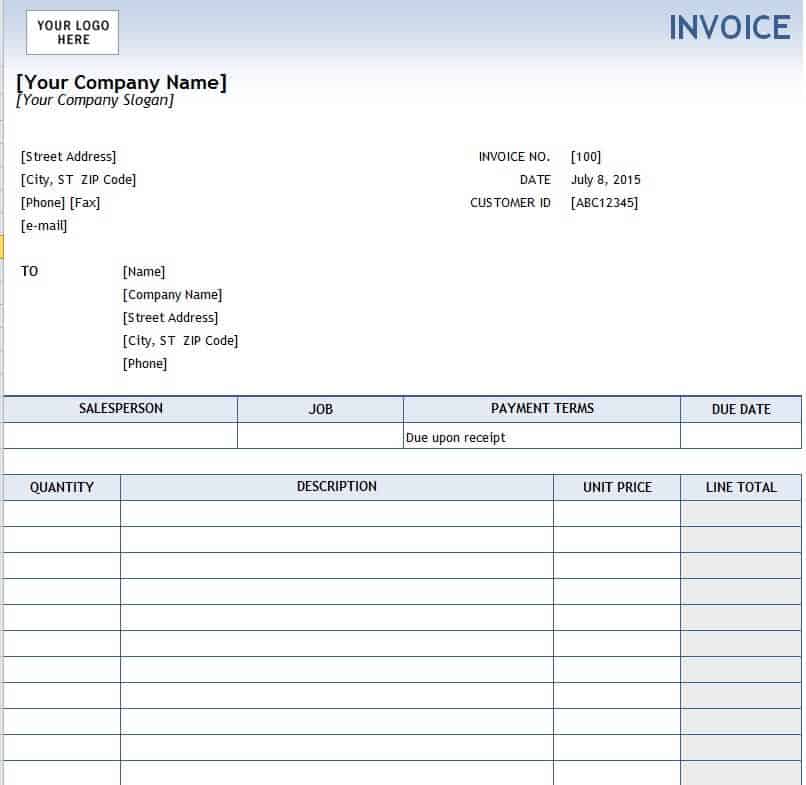The height and width of the screenshot is (785, 806).
Task: Select the [Phone] [Fax] cell
Action: coord(60,203)
